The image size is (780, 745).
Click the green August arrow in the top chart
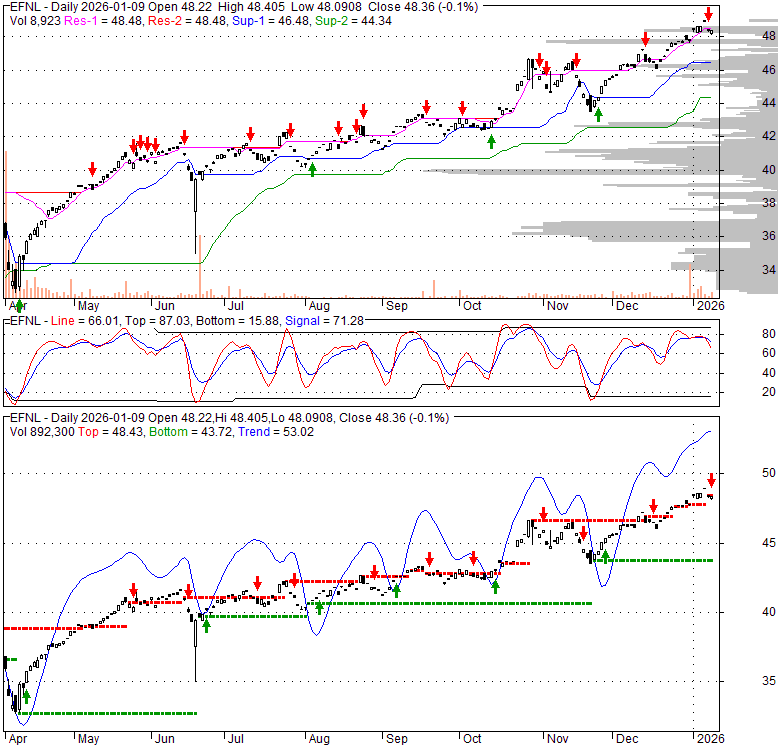(x=312, y=169)
